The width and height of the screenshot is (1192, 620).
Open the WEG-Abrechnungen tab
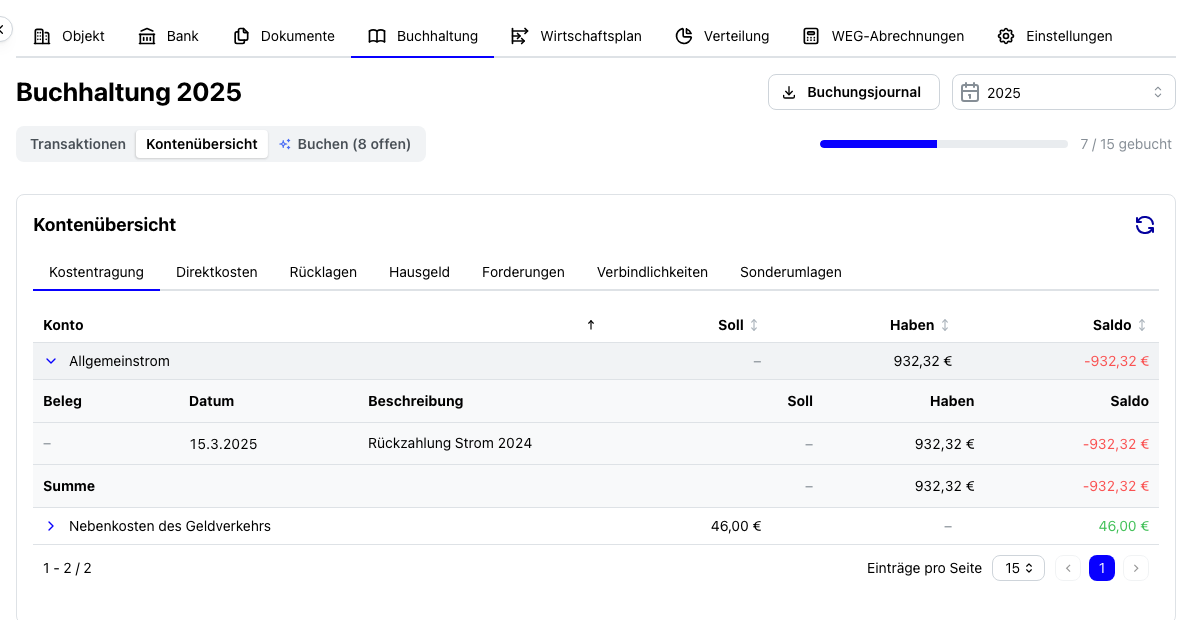(x=884, y=36)
